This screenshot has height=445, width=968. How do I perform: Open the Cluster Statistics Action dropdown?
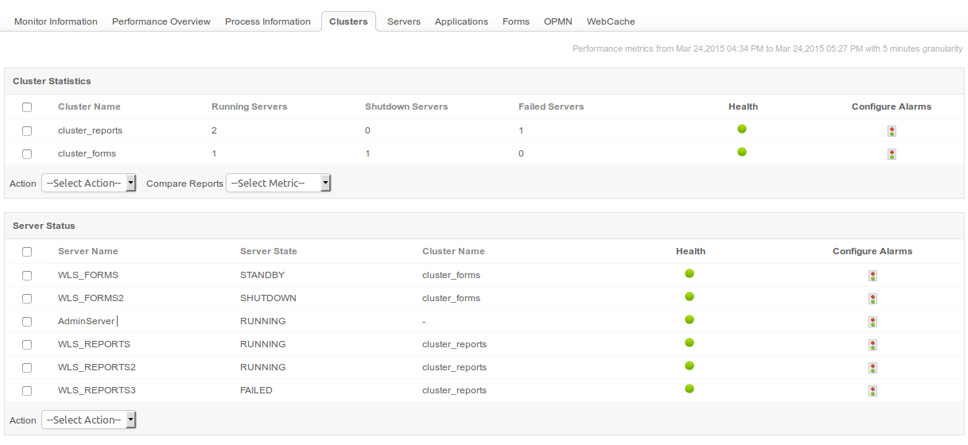89,183
